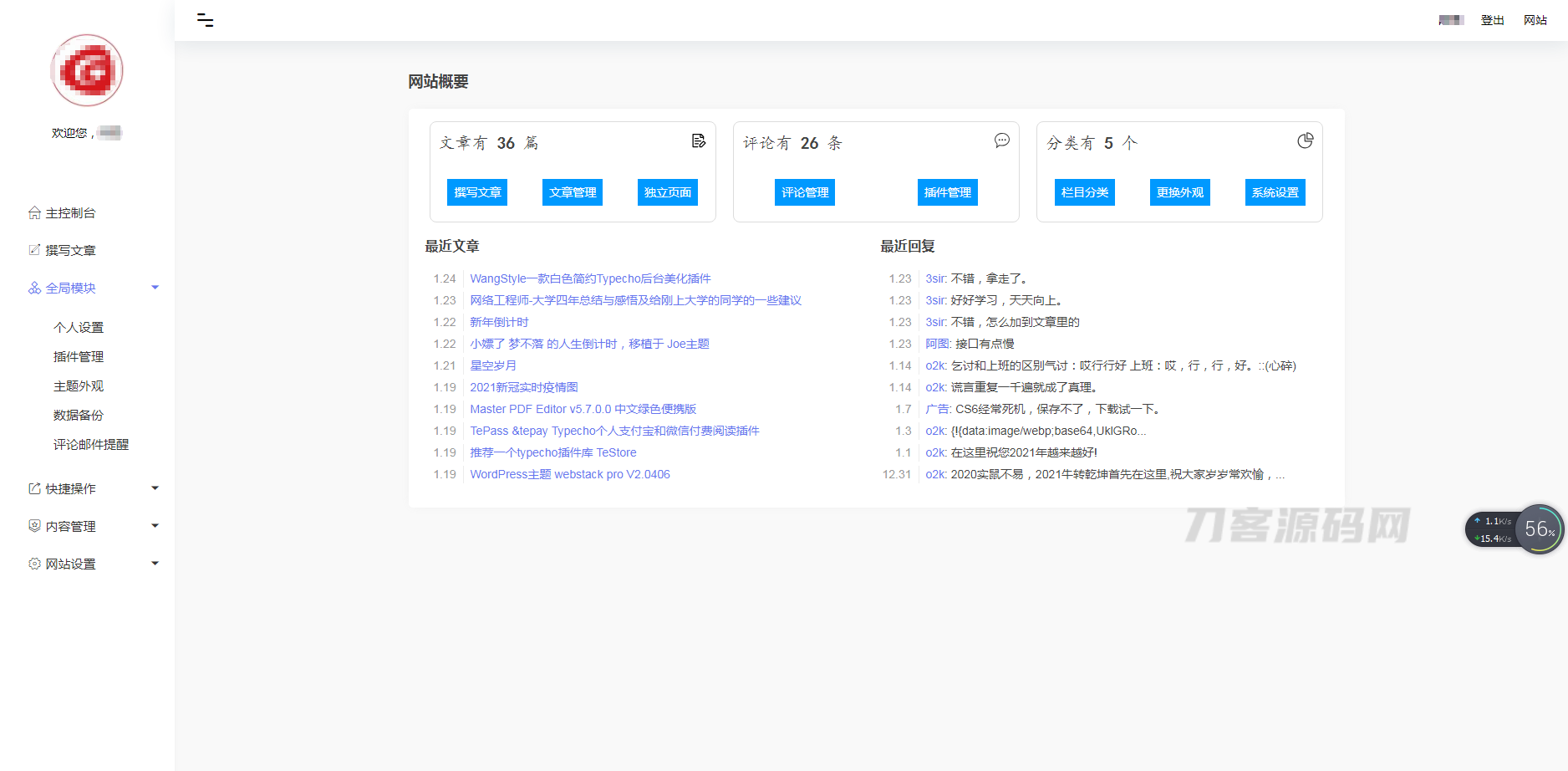Click the user avatar image
Screen dimensions: 1568x771
click(x=87, y=71)
